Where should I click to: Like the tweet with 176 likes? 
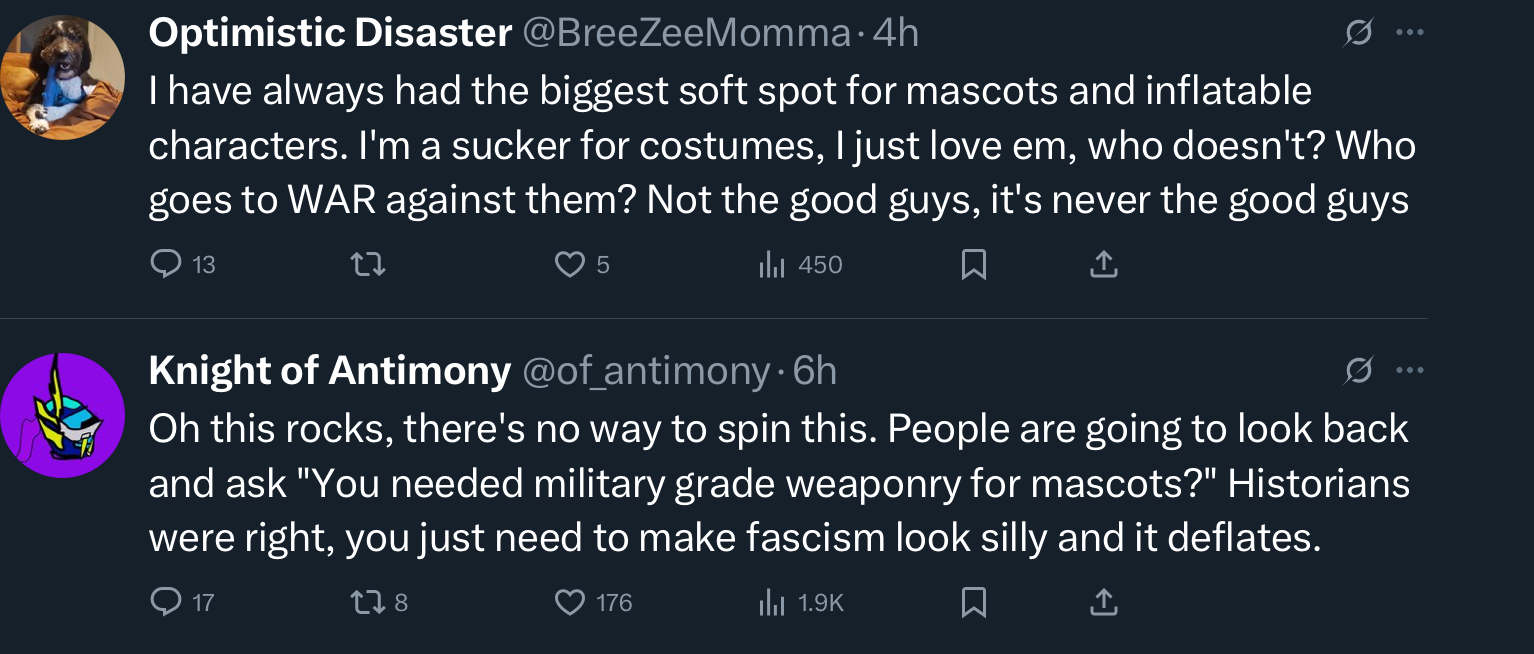570,602
